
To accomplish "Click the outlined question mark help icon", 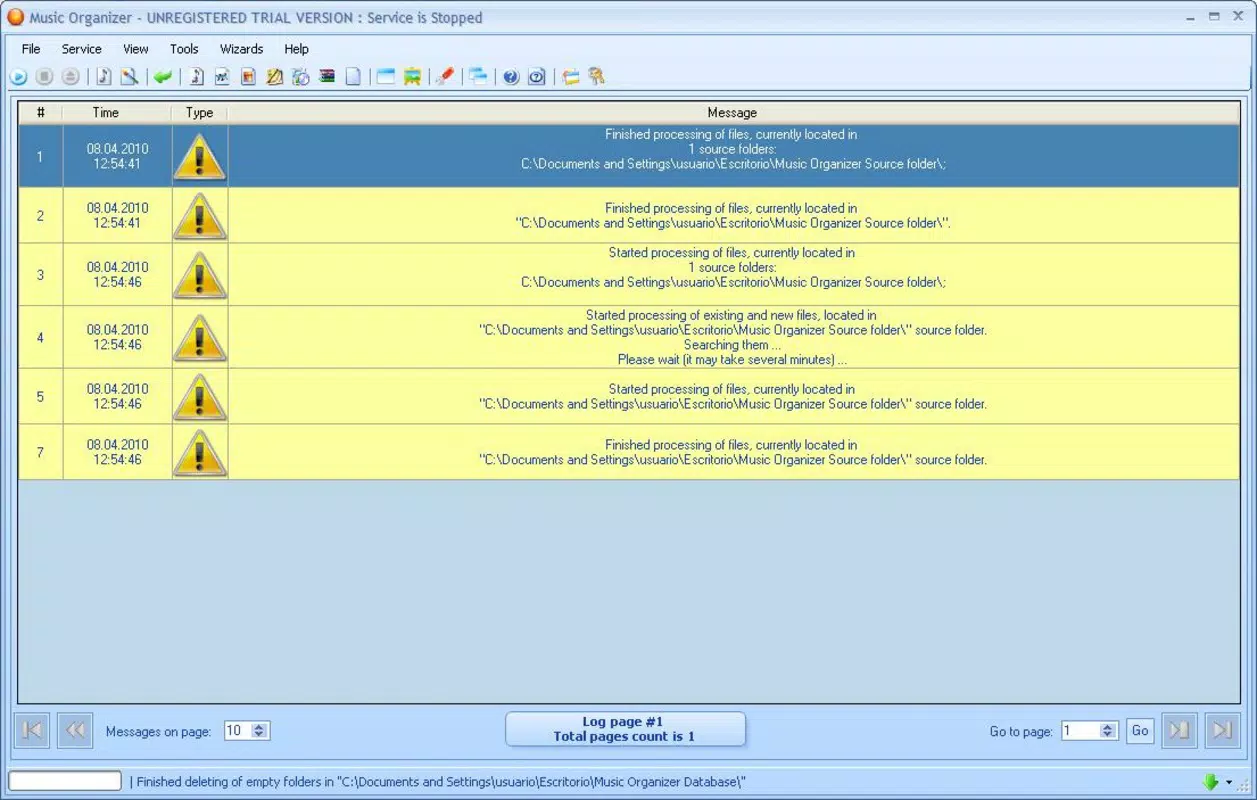I will [x=537, y=77].
